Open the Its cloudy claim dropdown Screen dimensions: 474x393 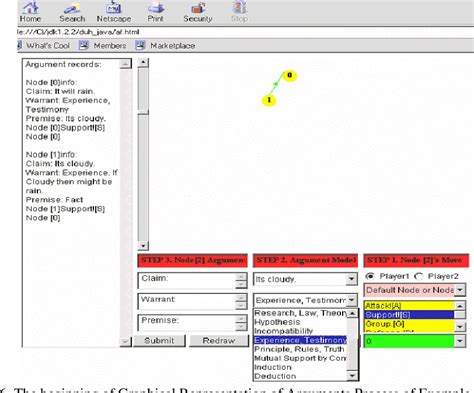(351, 279)
